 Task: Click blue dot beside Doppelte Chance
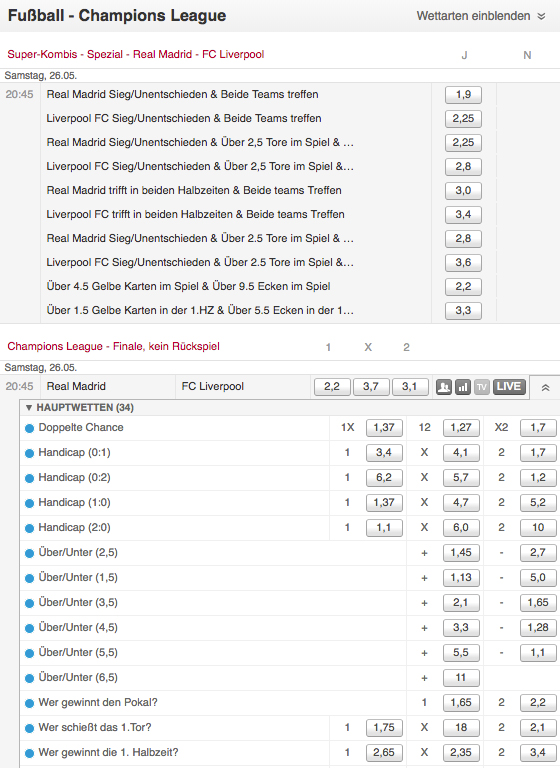(29, 428)
